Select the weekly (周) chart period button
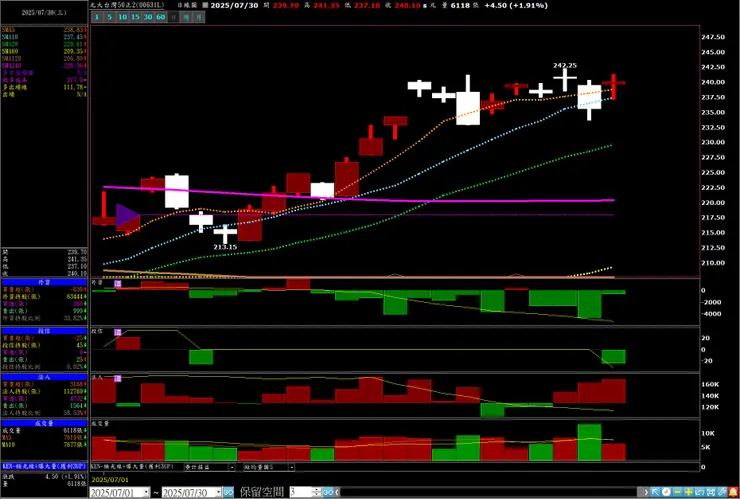This screenshot has height=499, width=740. pos(187,17)
